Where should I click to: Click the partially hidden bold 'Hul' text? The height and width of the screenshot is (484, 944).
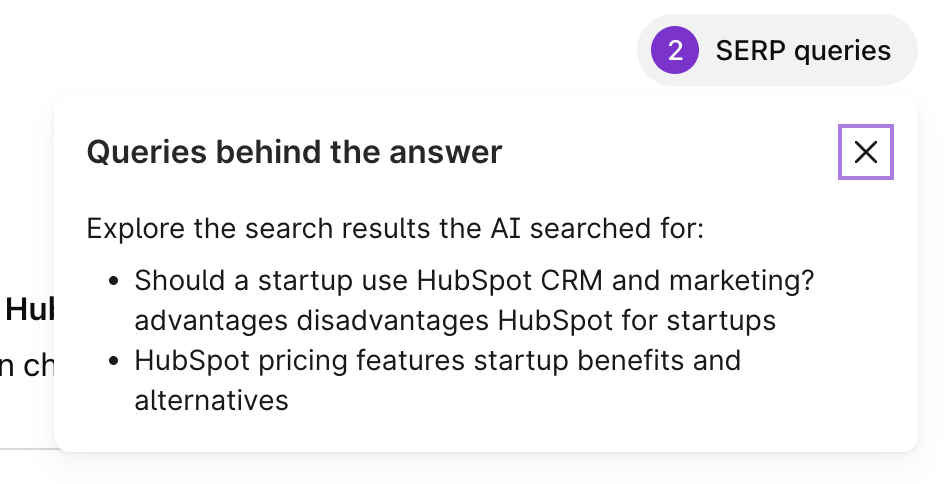pos(28,310)
